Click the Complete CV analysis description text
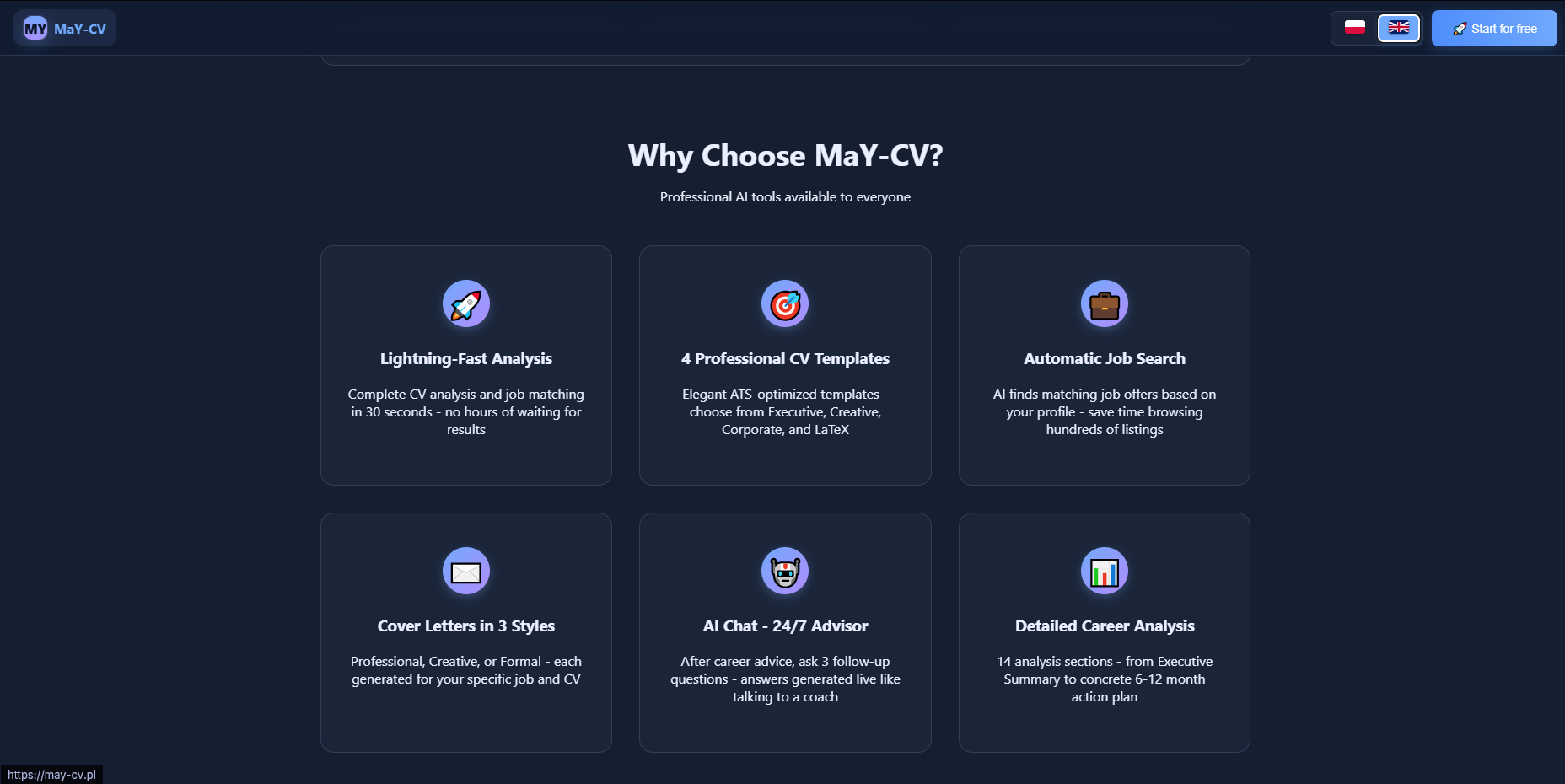This screenshot has width=1565, height=784. point(466,412)
